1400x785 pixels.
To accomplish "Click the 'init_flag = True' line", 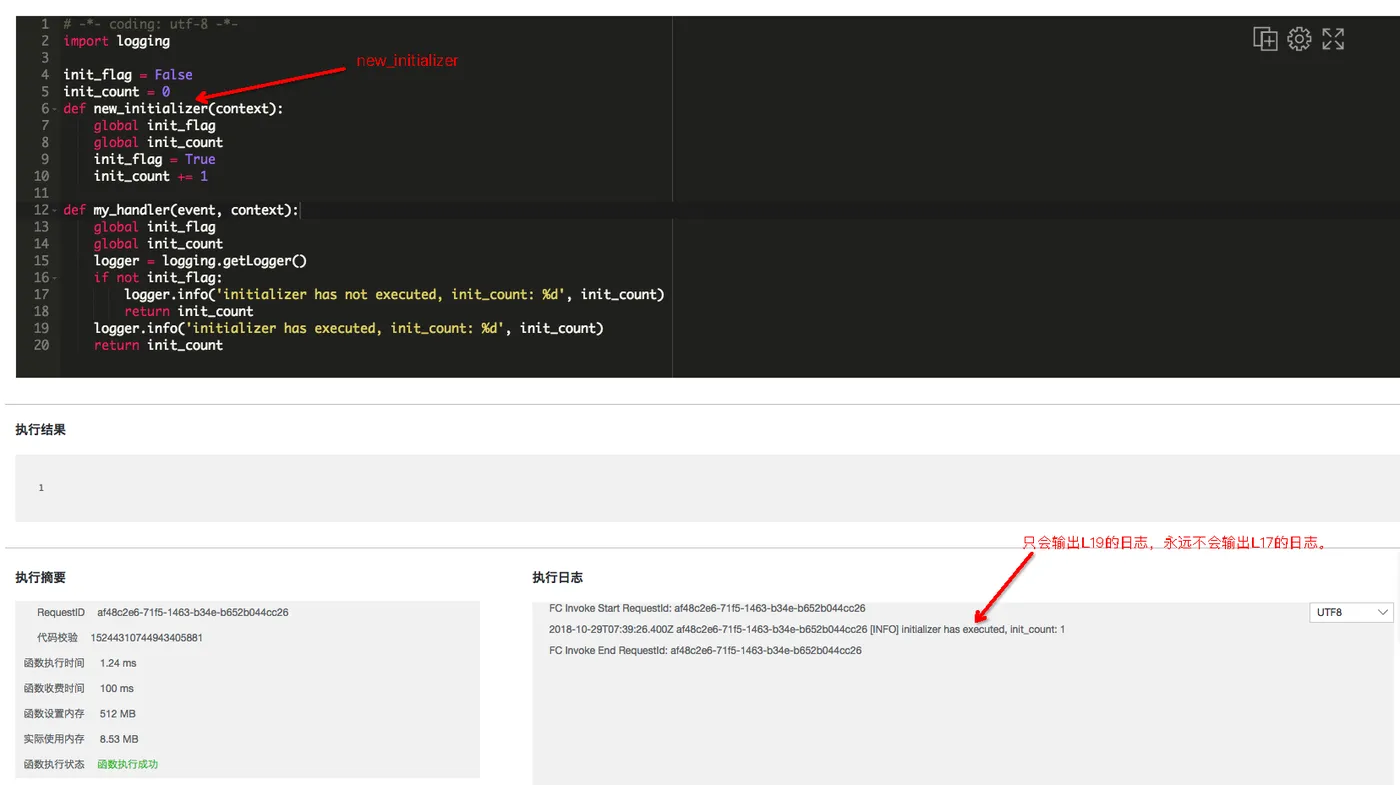I will click(155, 159).
